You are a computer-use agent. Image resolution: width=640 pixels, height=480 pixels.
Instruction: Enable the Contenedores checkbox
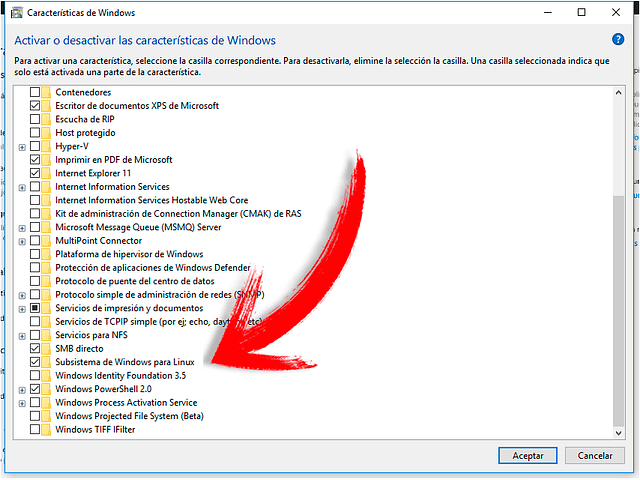(35, 92)
